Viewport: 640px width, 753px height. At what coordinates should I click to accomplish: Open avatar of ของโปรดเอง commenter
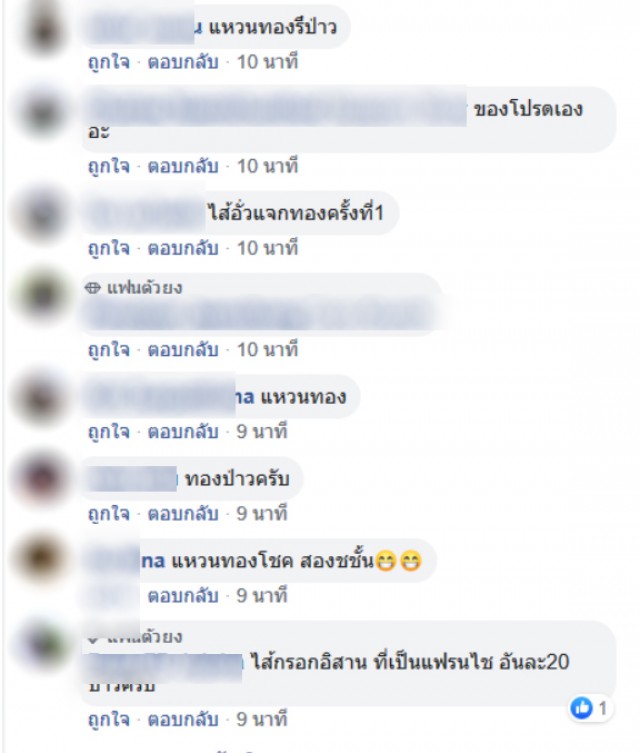[42, 112]
